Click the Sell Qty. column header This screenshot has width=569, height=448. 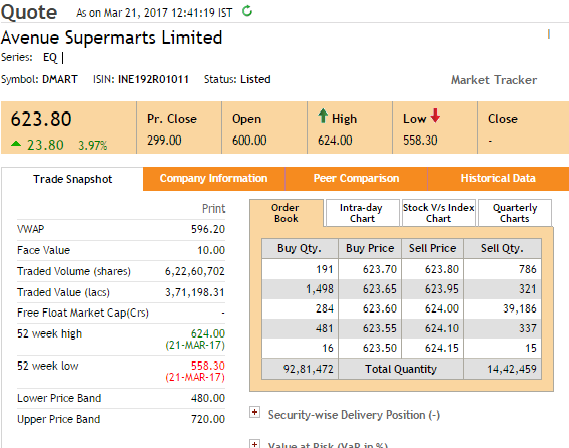(x=502, y=248)
